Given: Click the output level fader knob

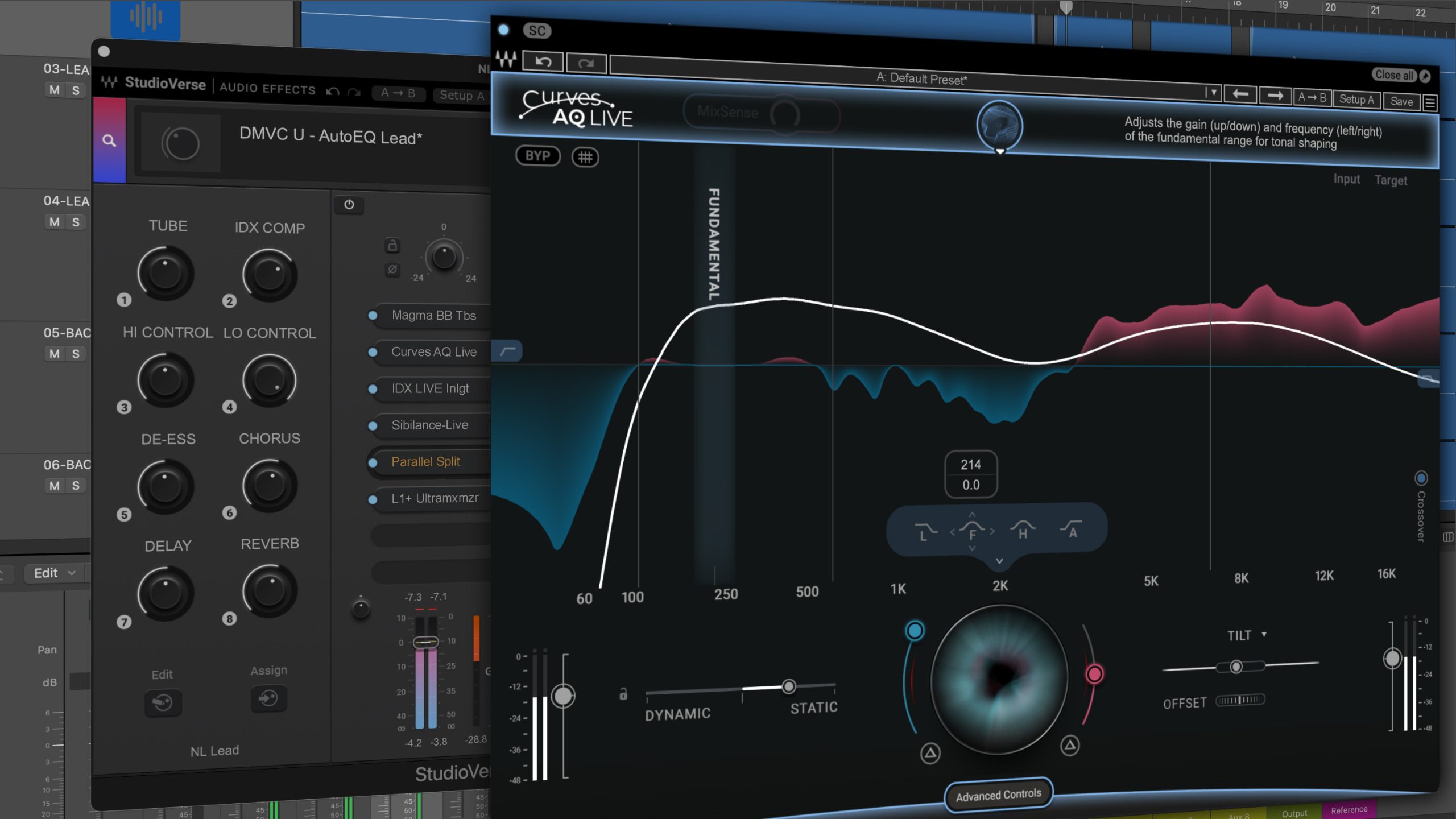Looking at the screenshot, I should (1392, 659).
